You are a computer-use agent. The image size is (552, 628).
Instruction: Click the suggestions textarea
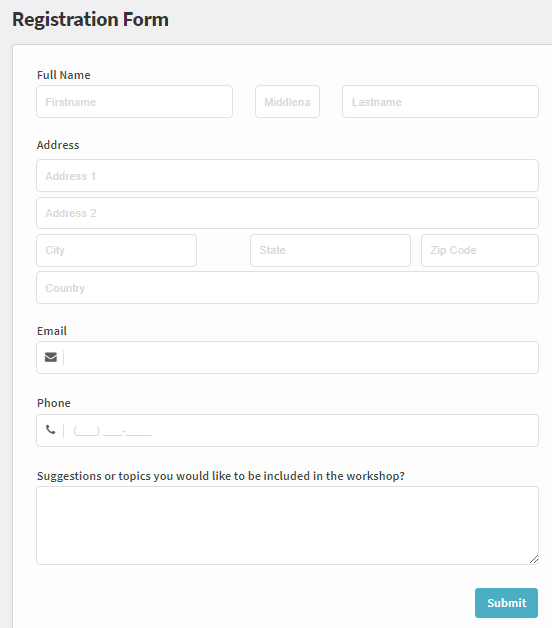tap(288, 525)
